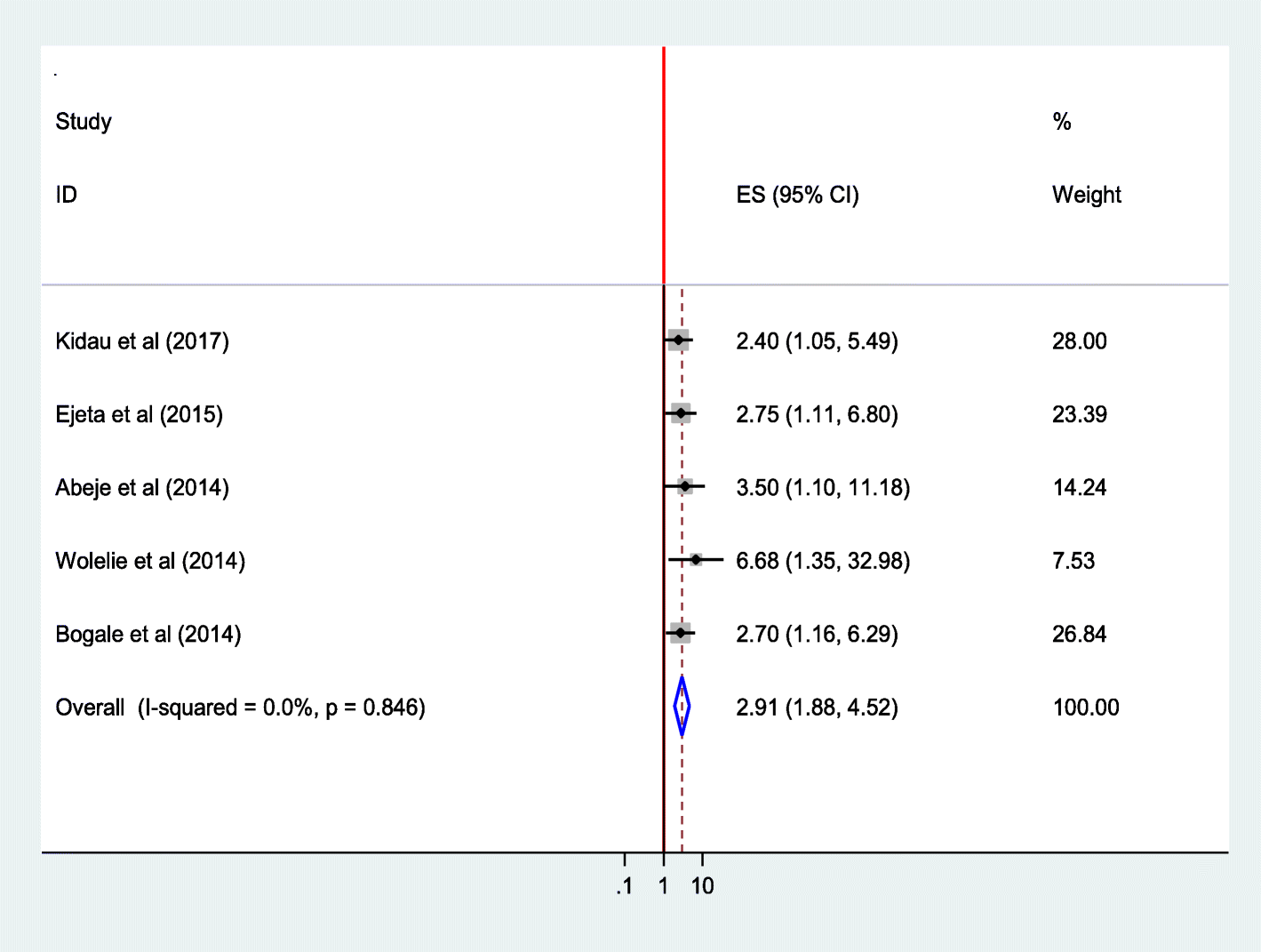
Task: Click the weight value '7.53'
Action: pos(1073,561)
